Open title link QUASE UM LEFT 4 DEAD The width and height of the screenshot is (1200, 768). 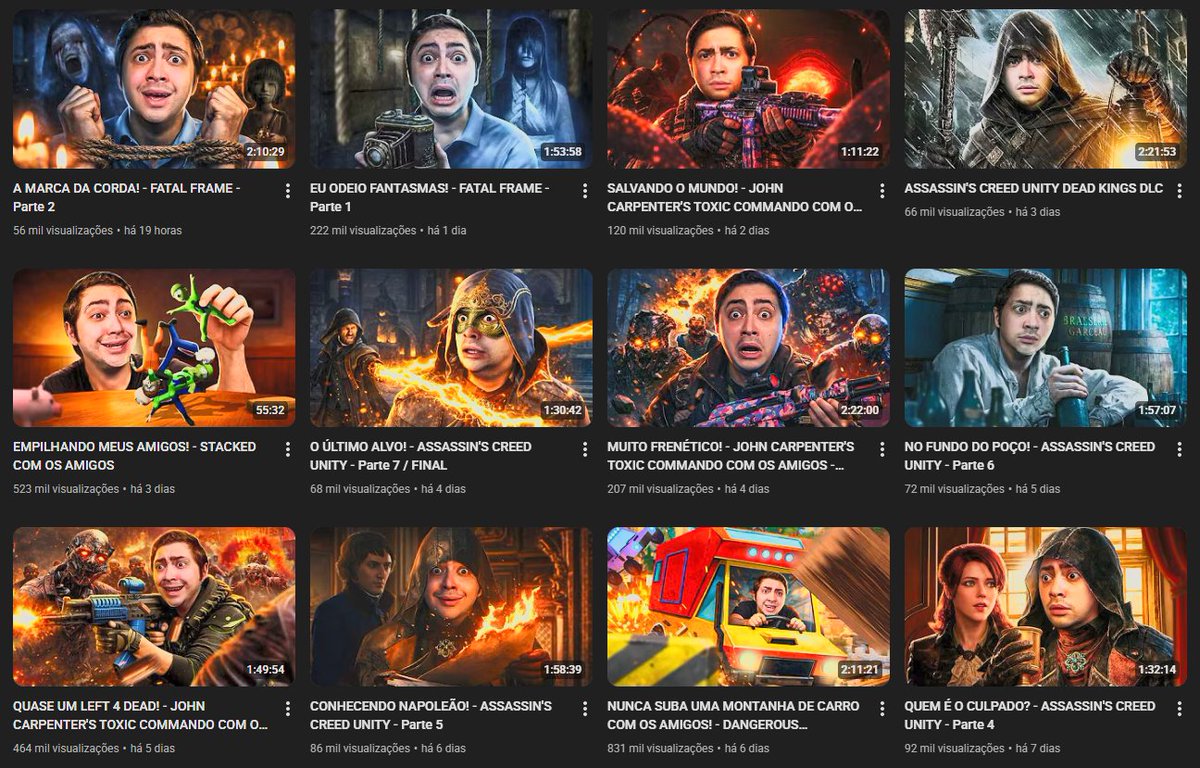tap(140, 715)
